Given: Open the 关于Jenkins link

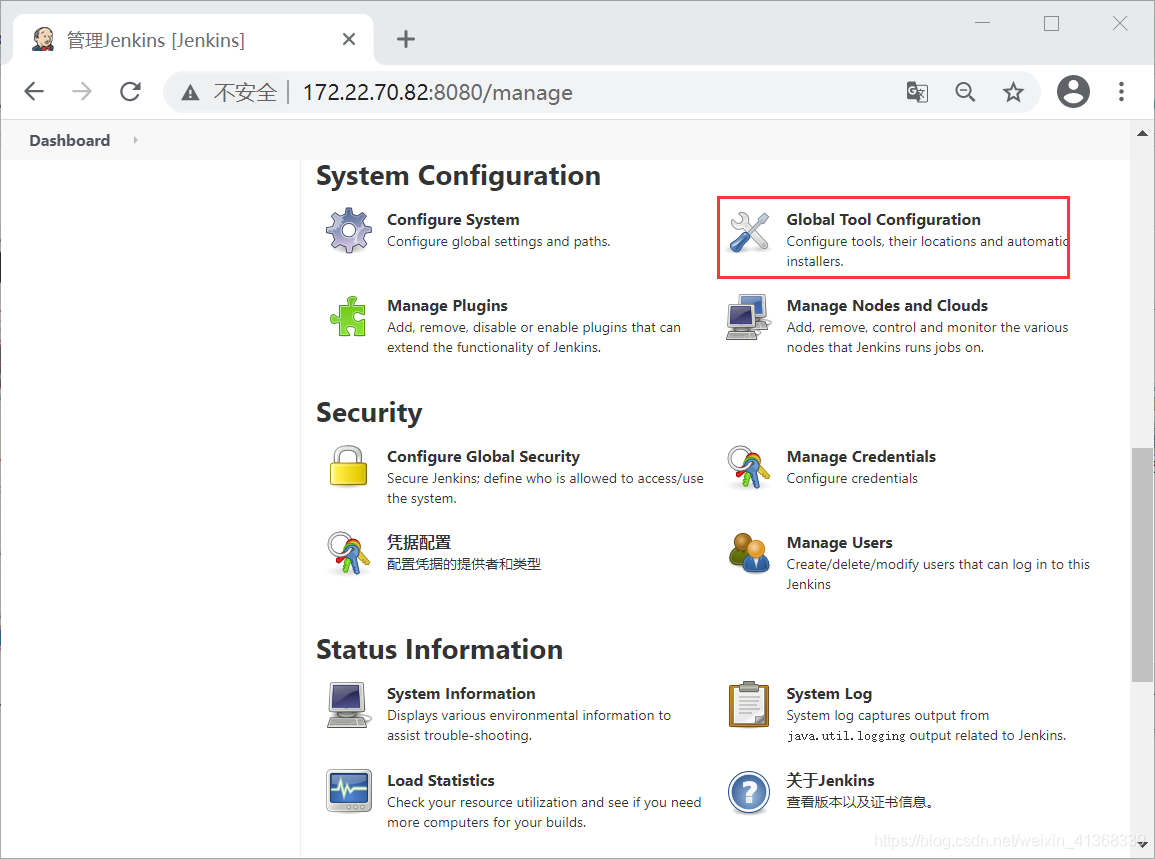Looking at the screenshot, I should pyautogui.click(x=830, y=781).
